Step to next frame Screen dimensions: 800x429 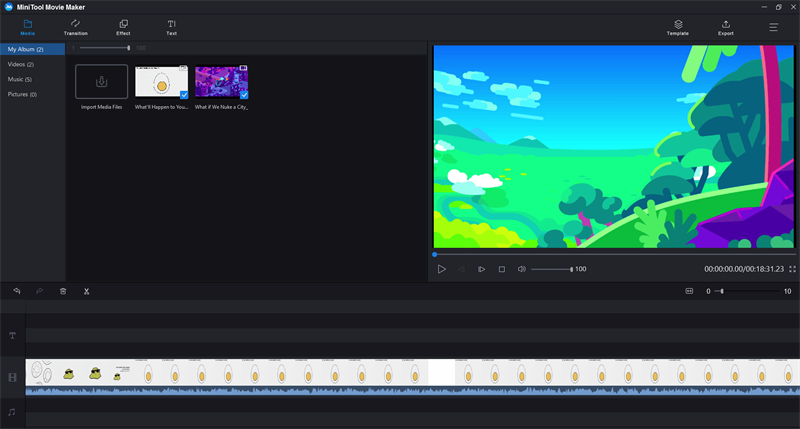pos(481,269)
